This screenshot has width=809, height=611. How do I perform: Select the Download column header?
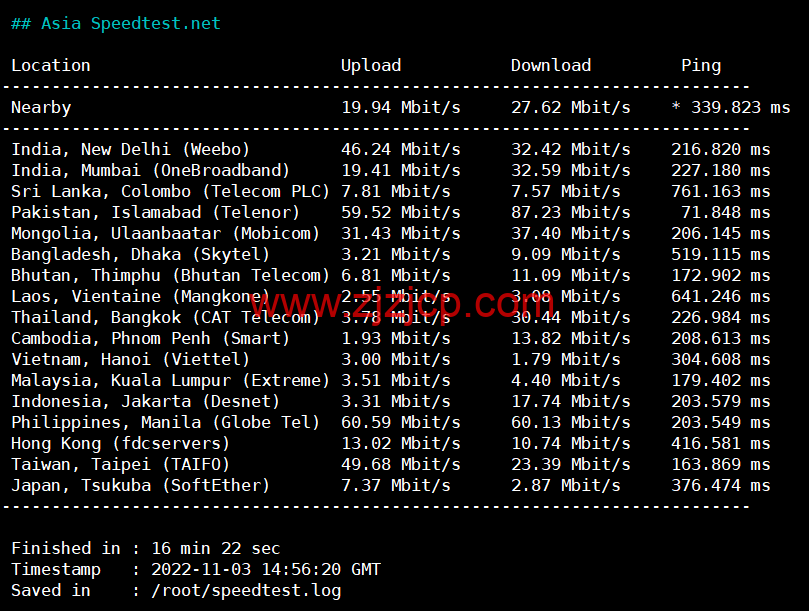click(550, 65)
